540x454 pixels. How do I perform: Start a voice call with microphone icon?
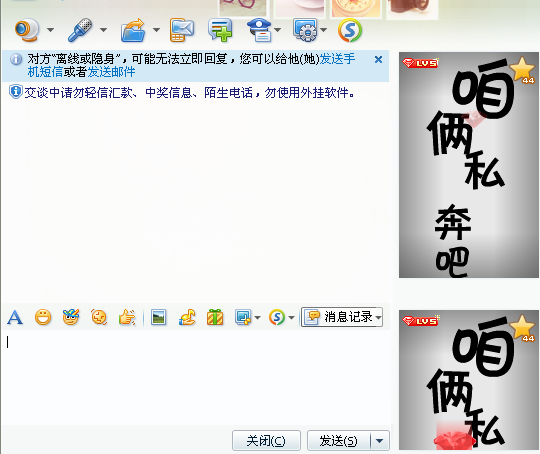coord(80,30)
